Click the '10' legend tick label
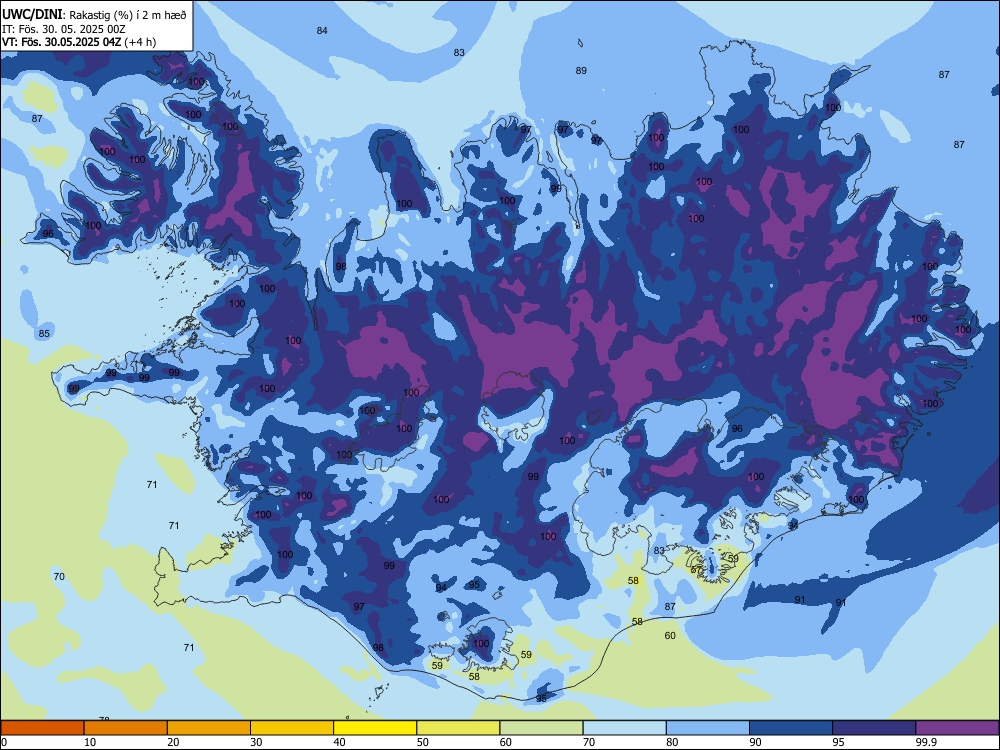This screenshot has width=1000, height=750. click(90, 742)
